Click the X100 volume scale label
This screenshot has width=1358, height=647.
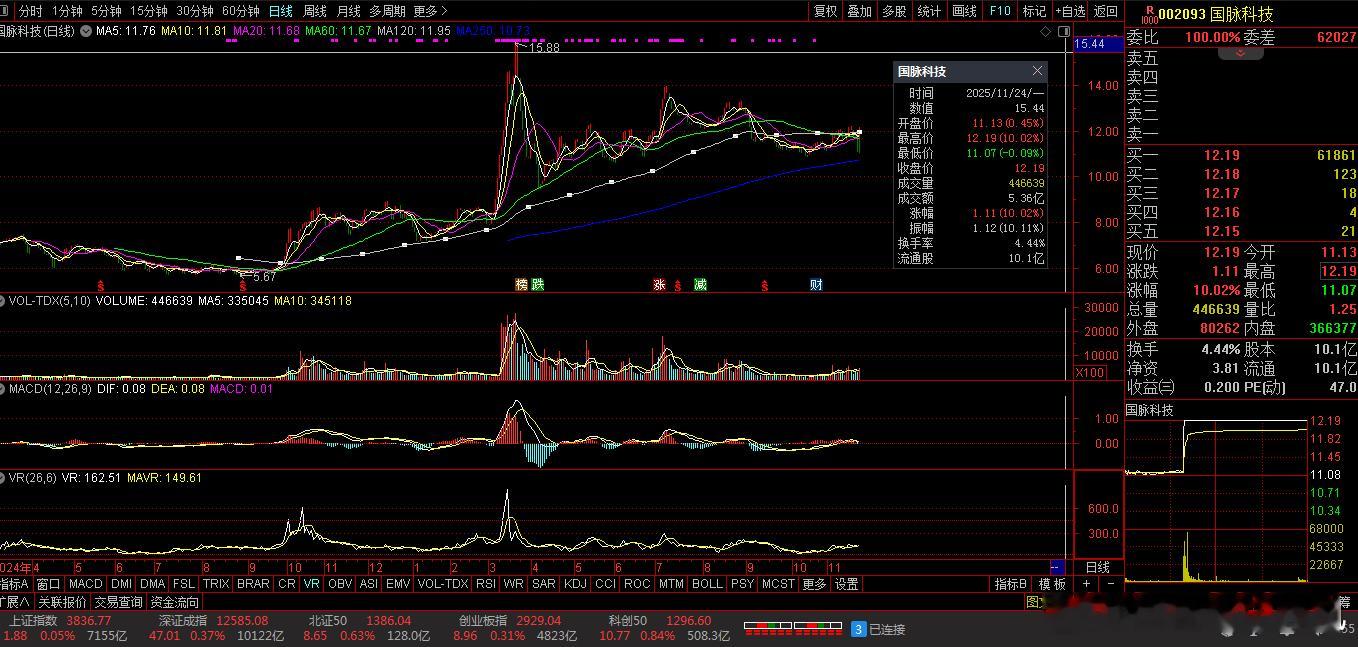pos(1089,372)
